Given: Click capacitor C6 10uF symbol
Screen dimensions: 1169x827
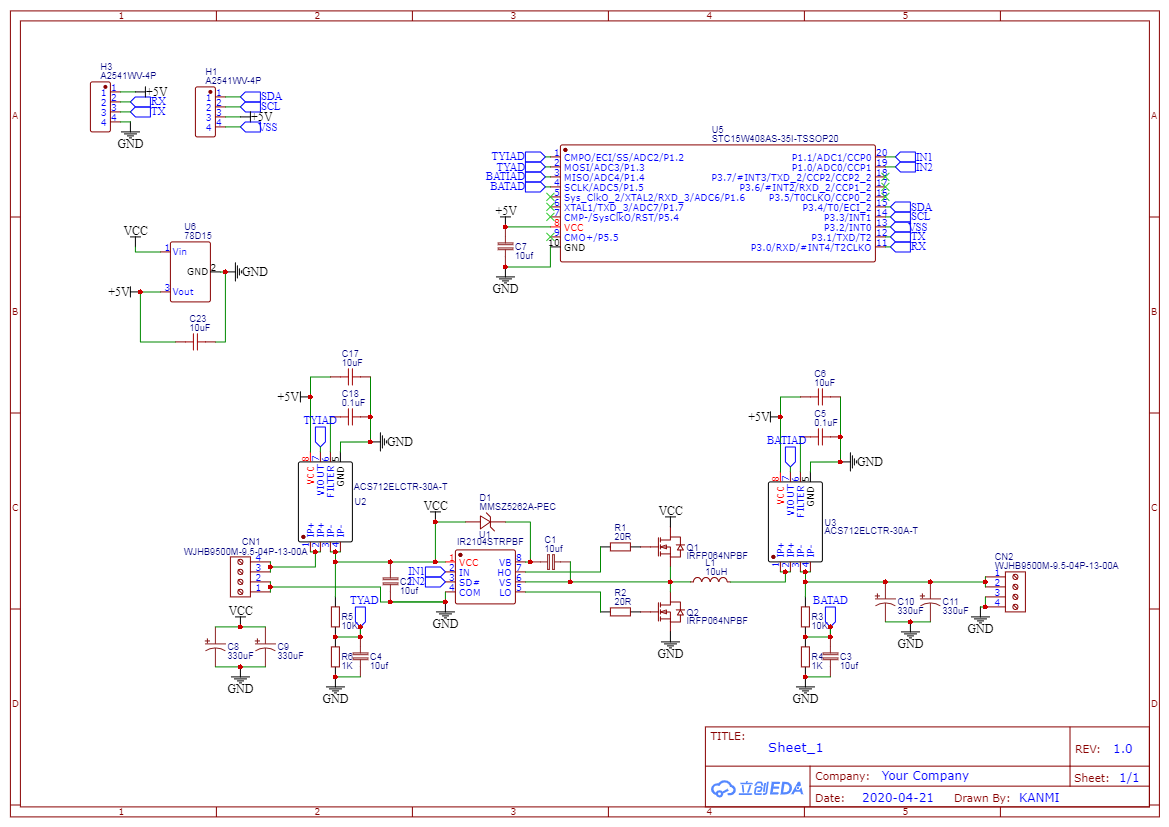Looking at the screenshot, I should [x=819, y=397].
